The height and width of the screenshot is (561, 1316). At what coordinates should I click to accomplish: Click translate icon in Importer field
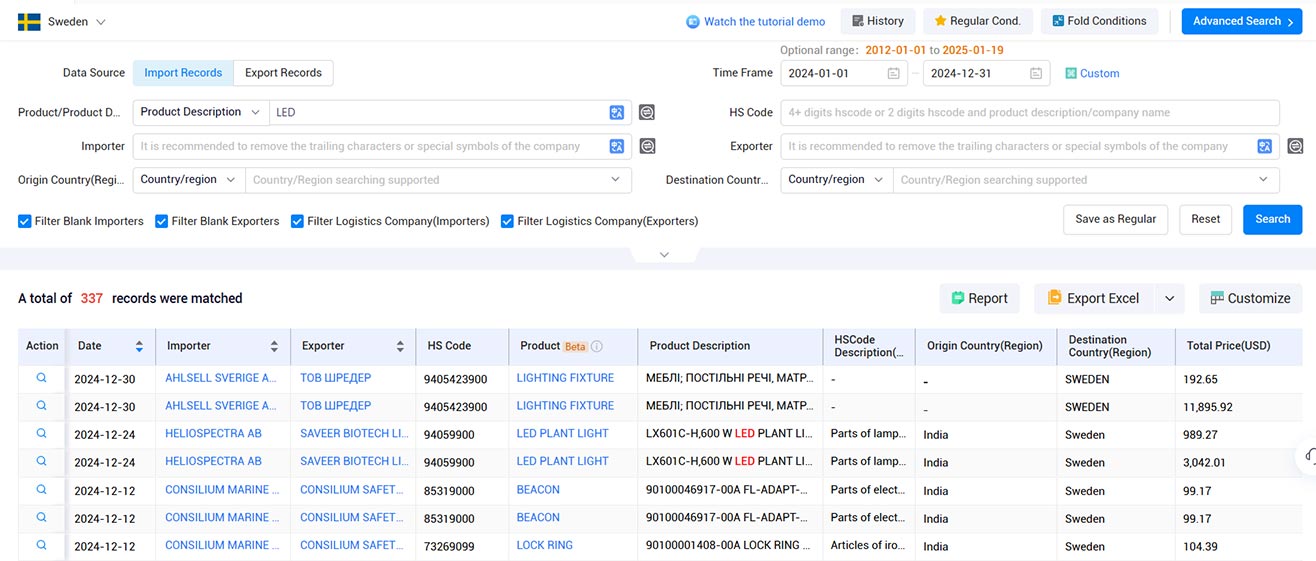pos(617,147)
